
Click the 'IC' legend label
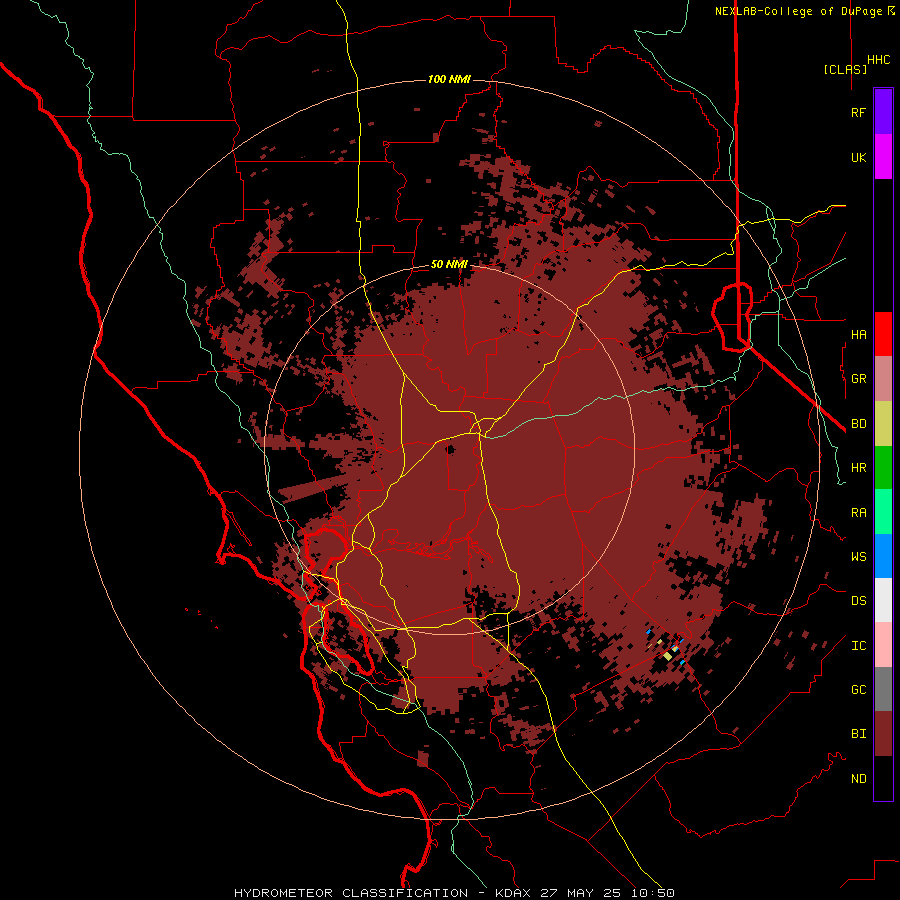point(858,646)
